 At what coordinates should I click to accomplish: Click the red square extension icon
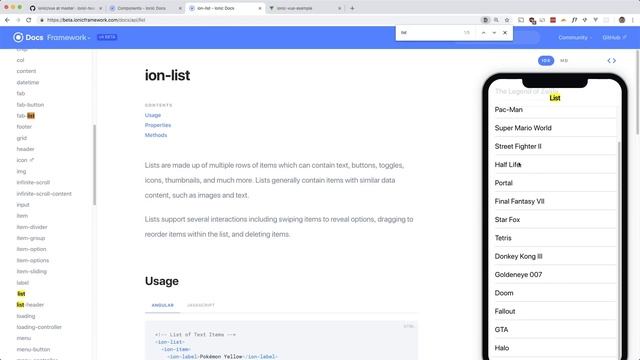pos(553,20)
